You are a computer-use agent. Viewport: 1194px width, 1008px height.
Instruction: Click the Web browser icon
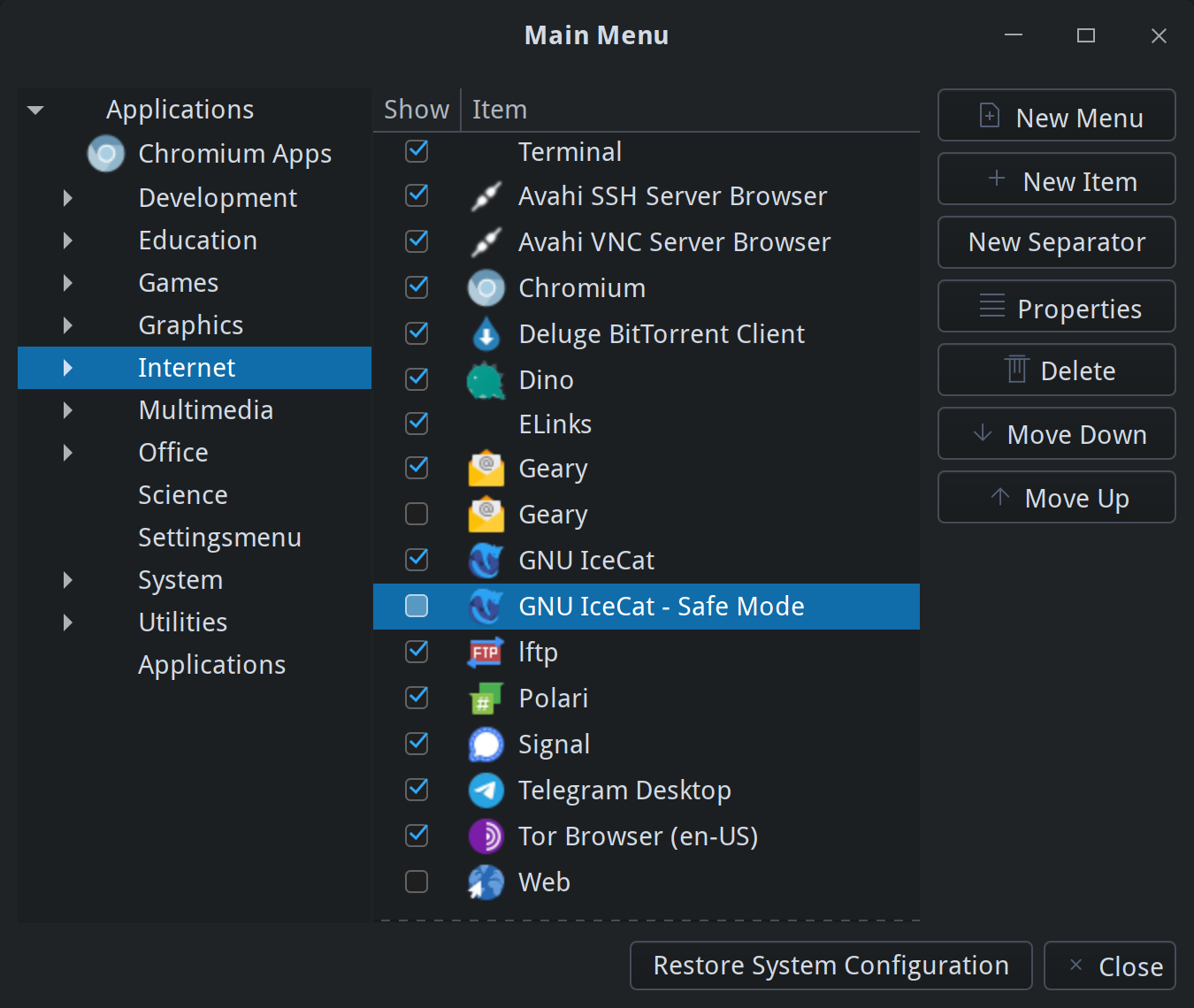click(x=486, y=882)
